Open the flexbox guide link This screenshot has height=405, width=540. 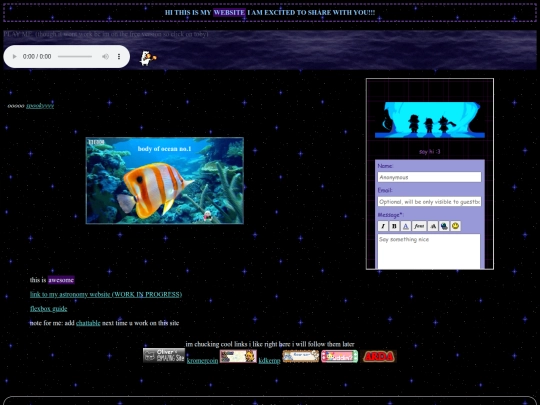[49, 309]
